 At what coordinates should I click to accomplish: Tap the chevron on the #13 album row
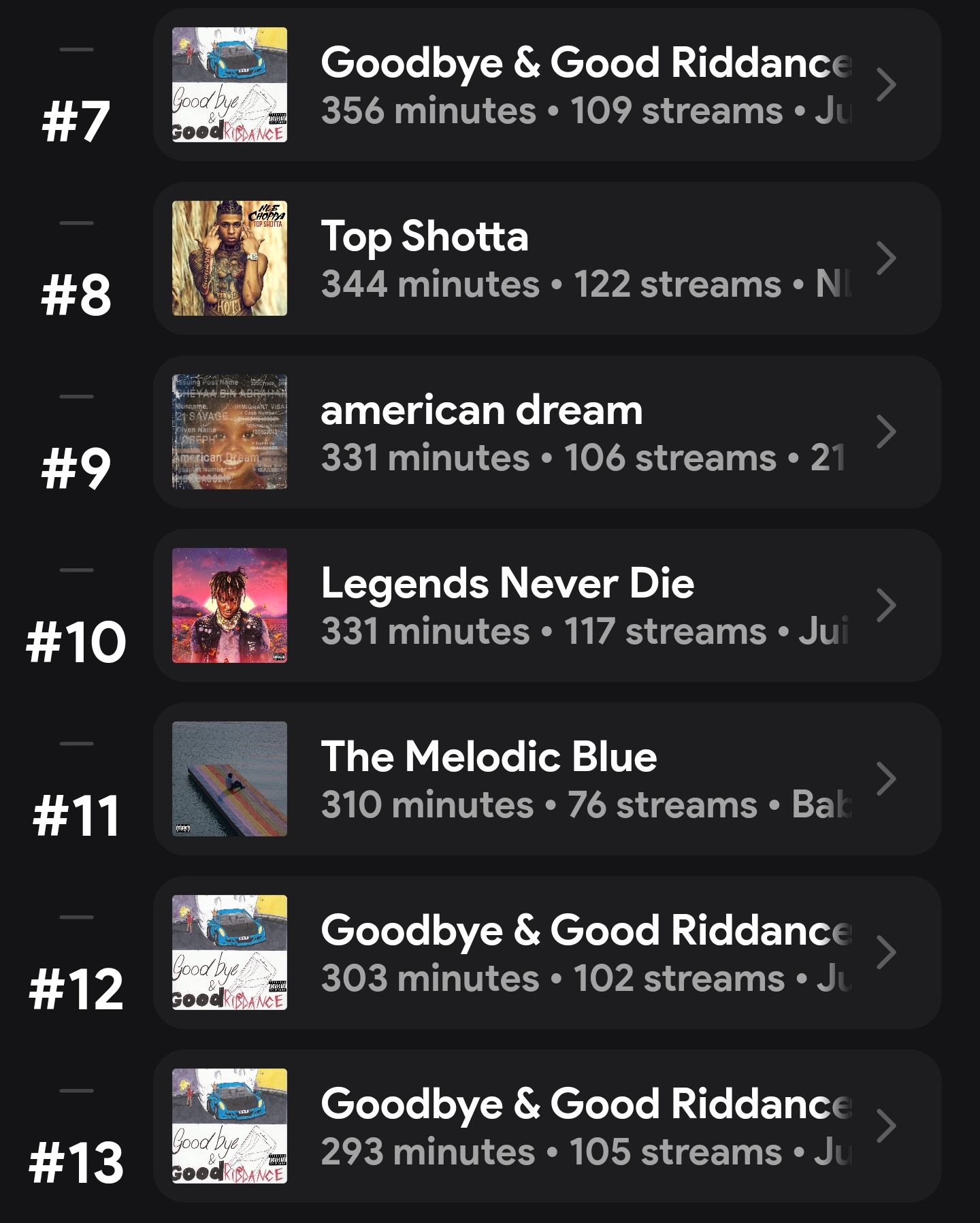(885, 1126)
